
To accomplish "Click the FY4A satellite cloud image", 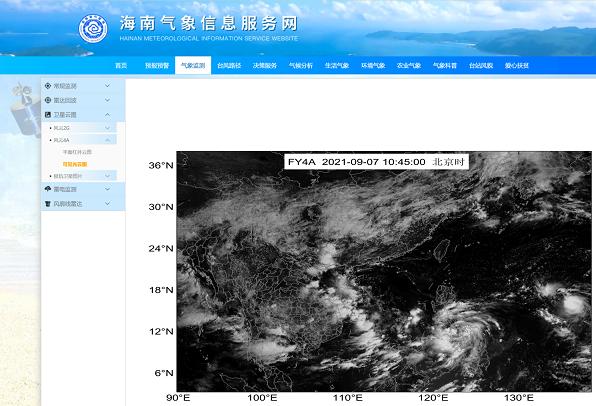I will (x=384, y=271).
